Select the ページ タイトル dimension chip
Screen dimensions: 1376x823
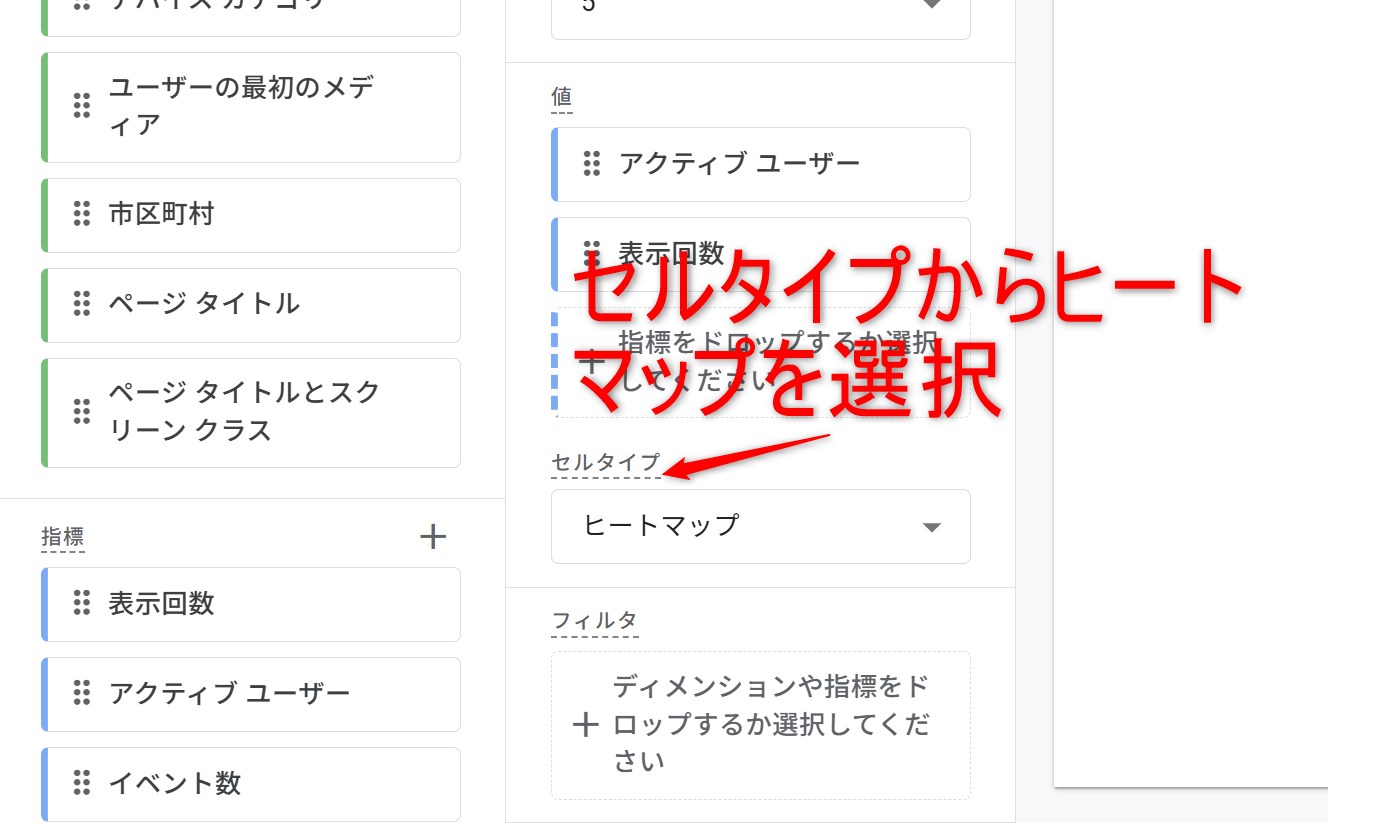pyautogui.click(x=251, y=305)
